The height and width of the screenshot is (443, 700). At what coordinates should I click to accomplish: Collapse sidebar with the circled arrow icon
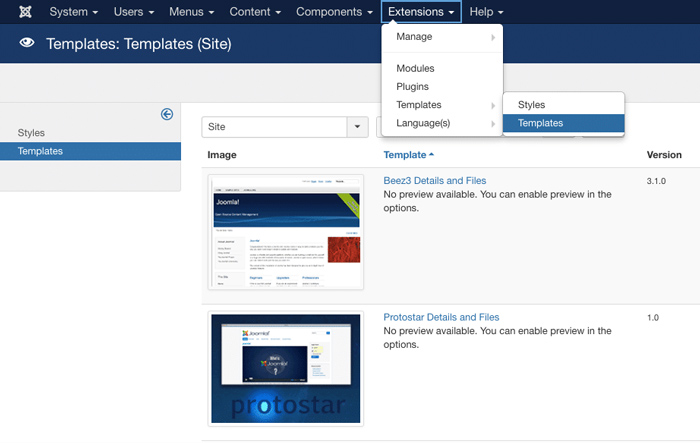point(167,114)
